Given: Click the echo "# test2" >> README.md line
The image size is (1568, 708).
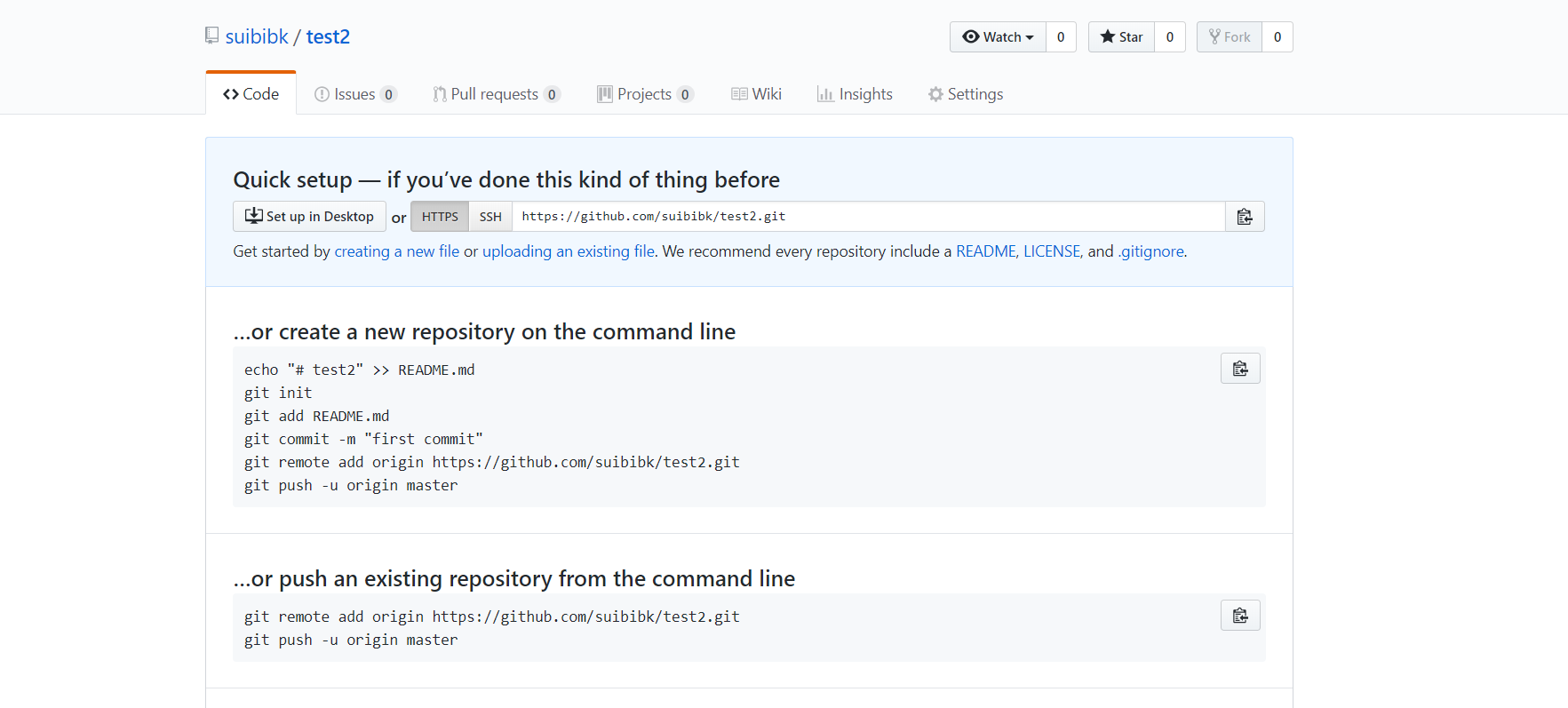Looking at the screenshot, I should point(360,370).
